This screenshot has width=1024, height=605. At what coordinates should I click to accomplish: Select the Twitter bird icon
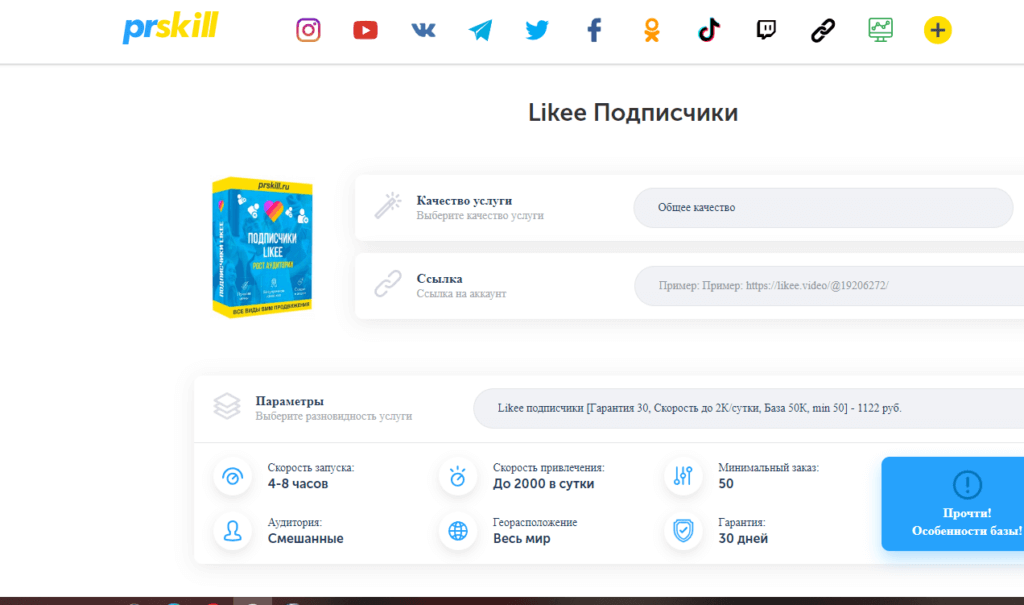click(x=537, y=31)
